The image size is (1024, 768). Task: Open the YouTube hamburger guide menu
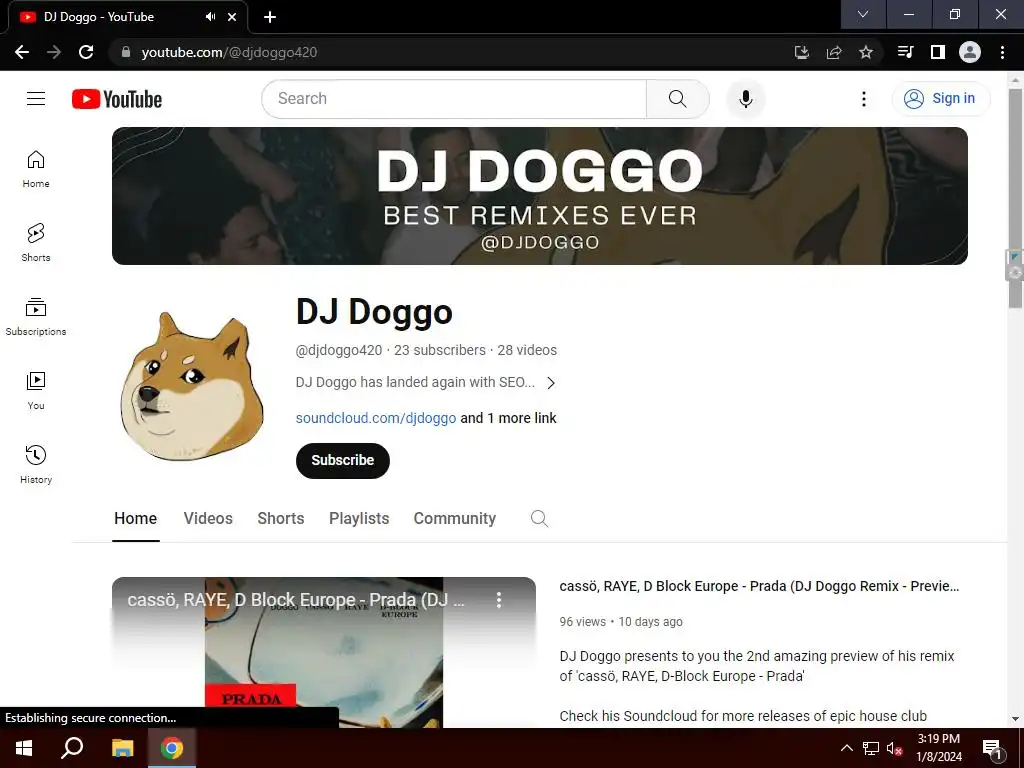(36, 99)
